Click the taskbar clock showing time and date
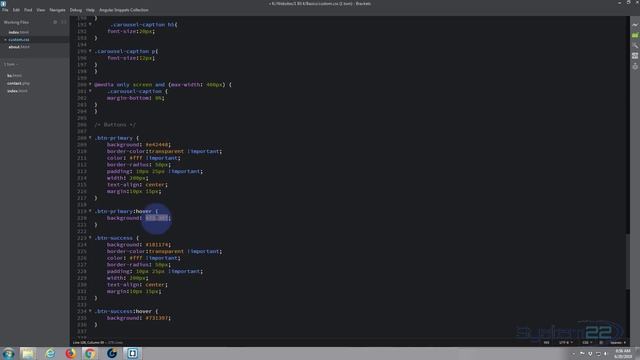 tap(622, 354)
